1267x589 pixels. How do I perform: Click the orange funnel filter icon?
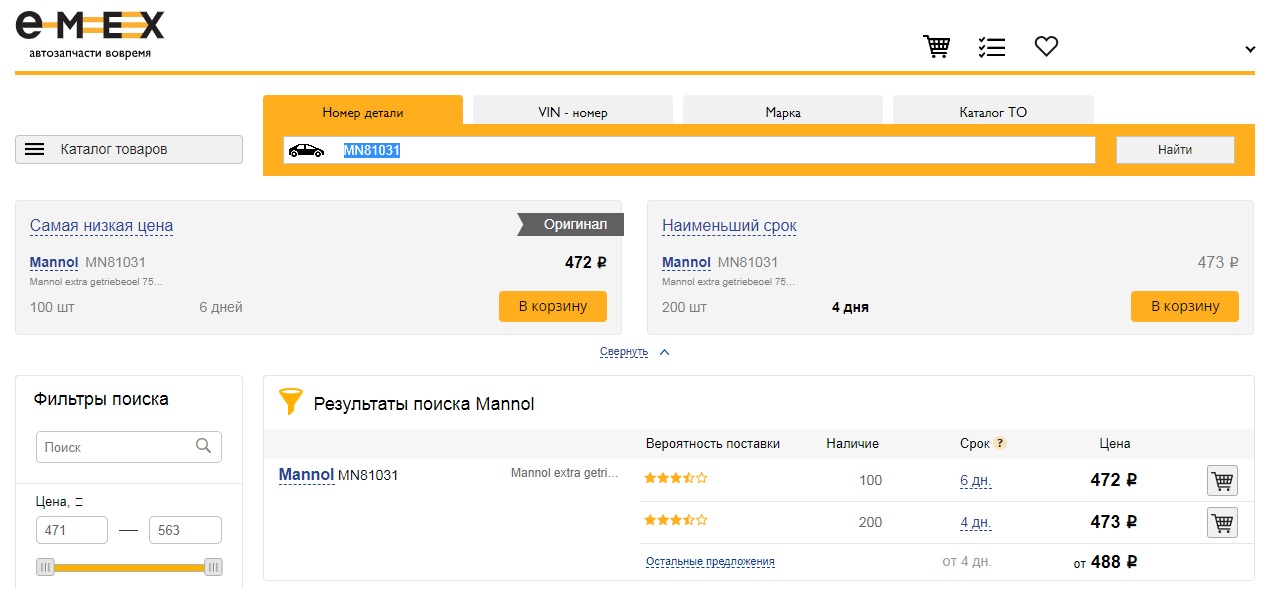tap(290, 402)
